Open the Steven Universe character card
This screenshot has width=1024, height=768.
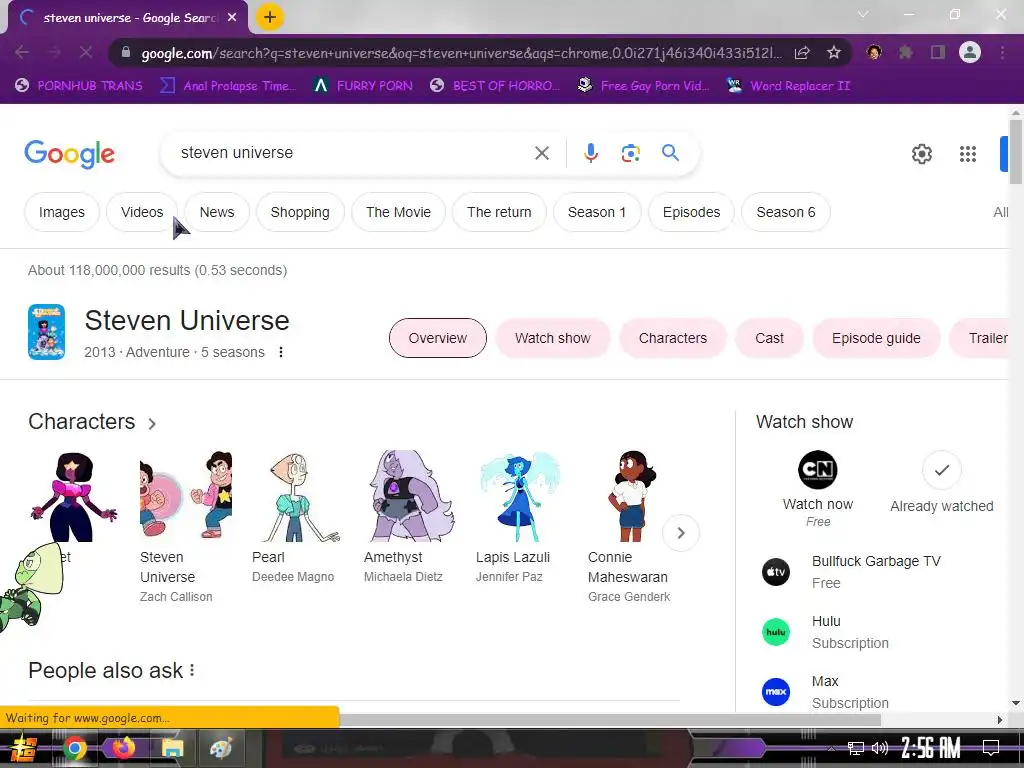(186, 526)
